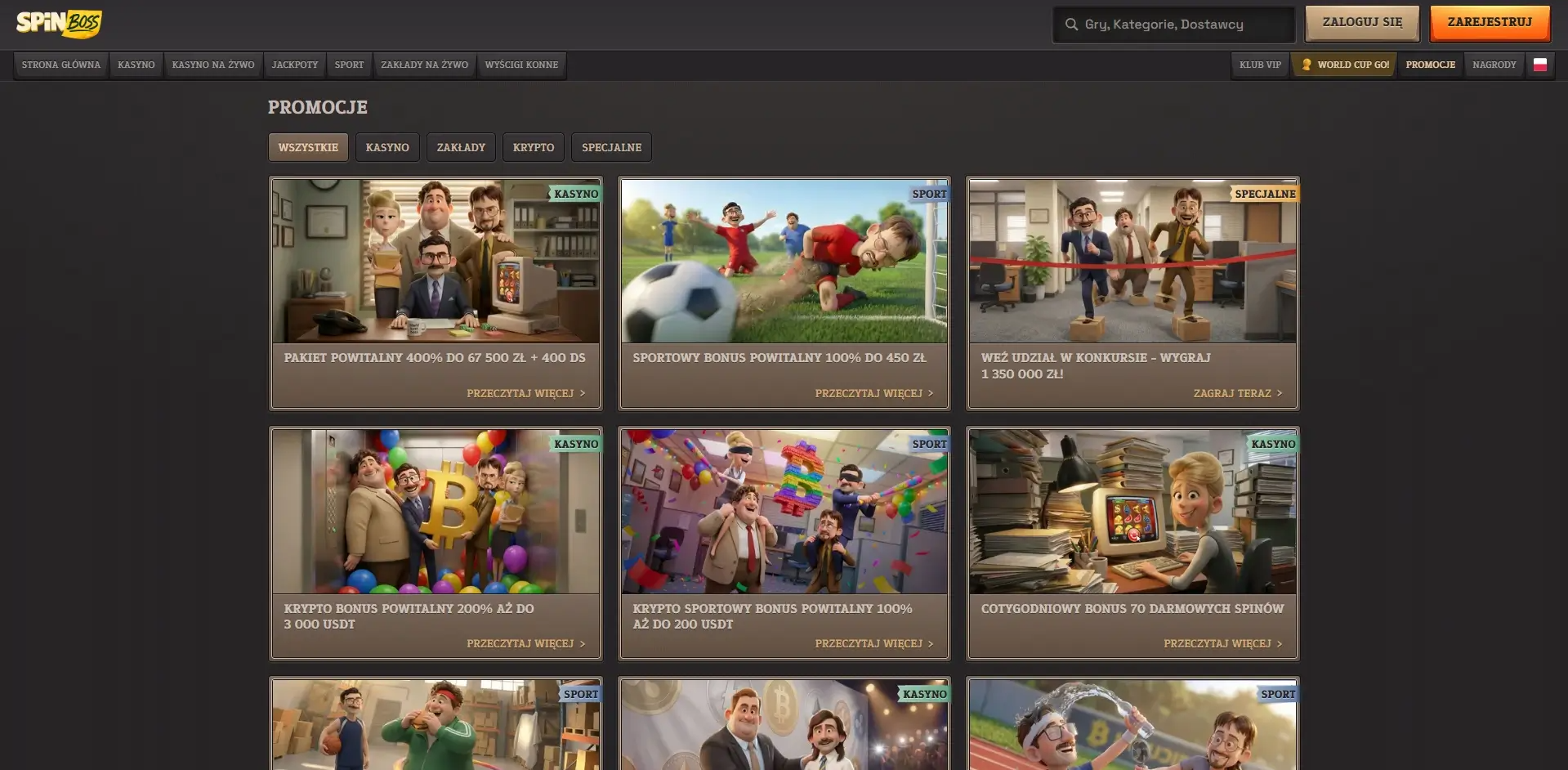
Task: Open the KLUB VIP page
Action: 1260,65
